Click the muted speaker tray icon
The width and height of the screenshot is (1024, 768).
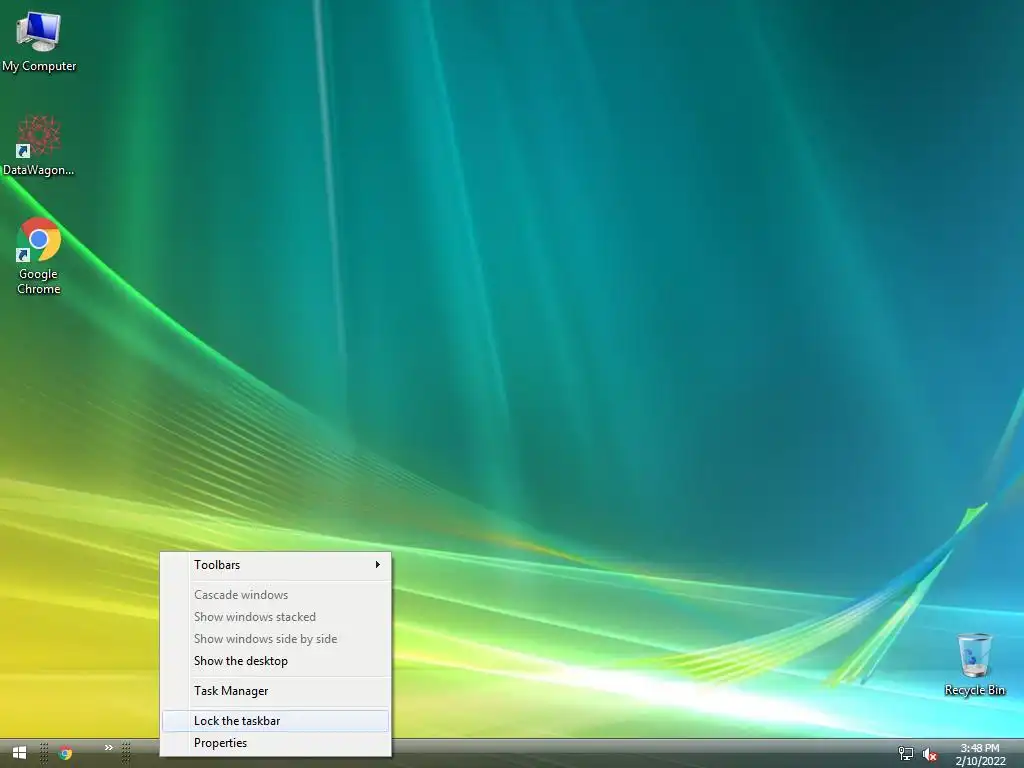click(x=930, y=754)
